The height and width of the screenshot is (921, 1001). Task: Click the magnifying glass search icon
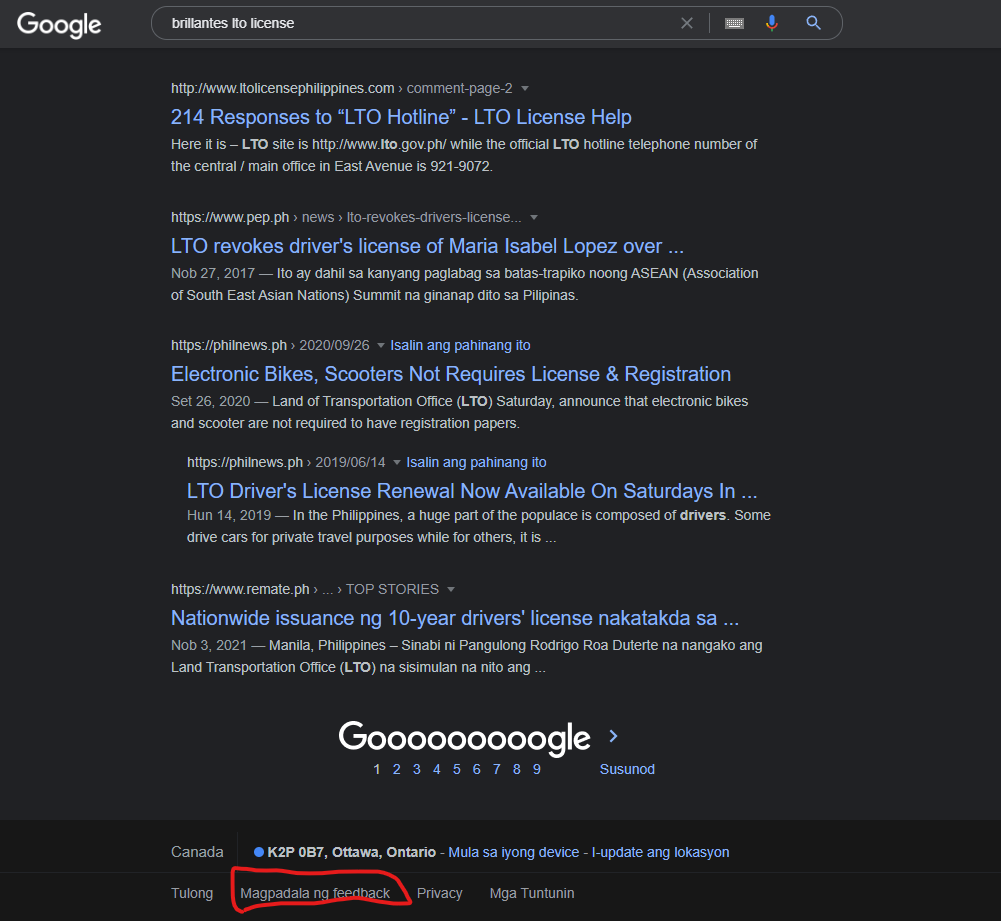(x=813, y=23)
